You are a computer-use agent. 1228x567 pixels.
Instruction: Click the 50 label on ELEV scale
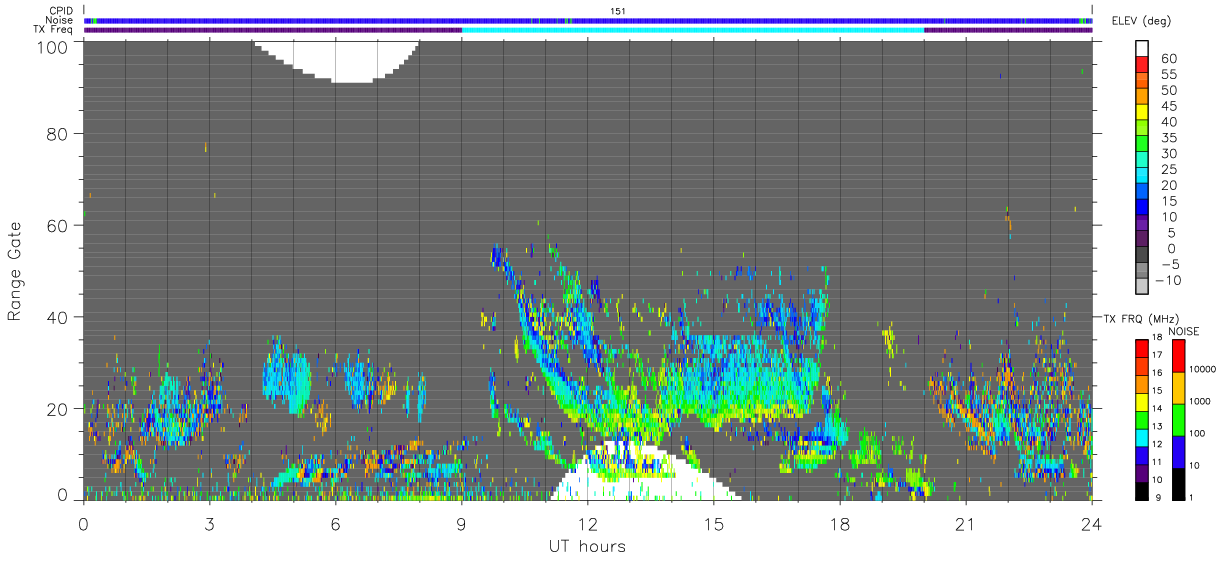[x=1168, y=90]
